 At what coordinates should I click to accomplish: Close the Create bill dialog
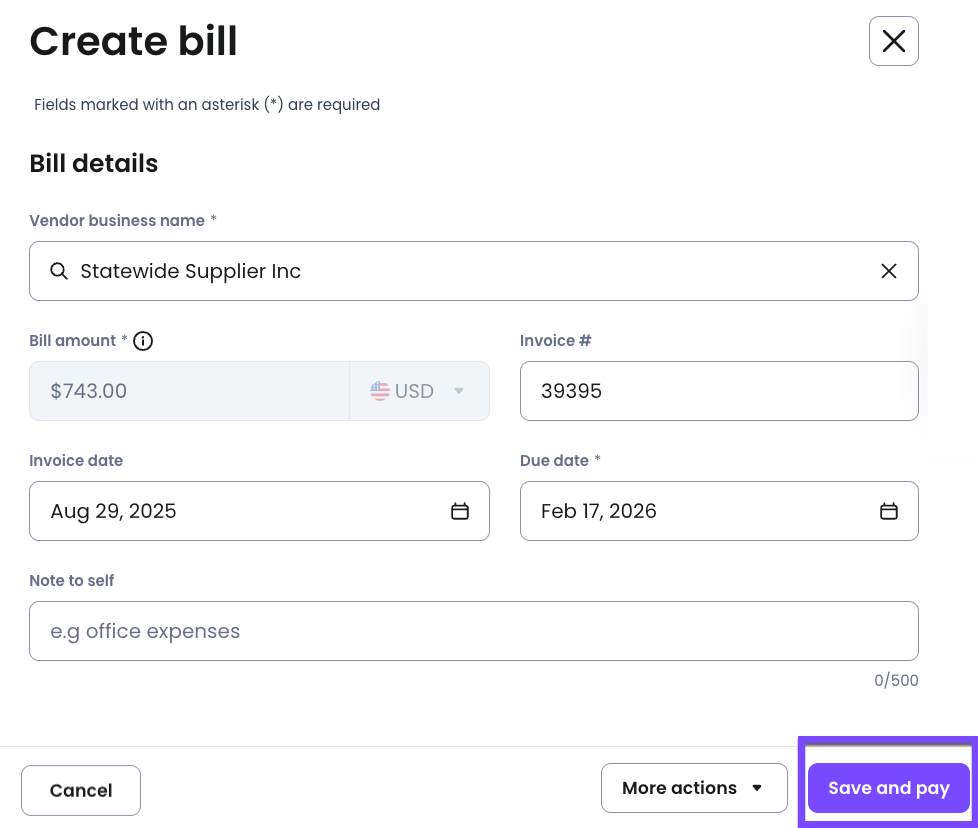point(893,41)
